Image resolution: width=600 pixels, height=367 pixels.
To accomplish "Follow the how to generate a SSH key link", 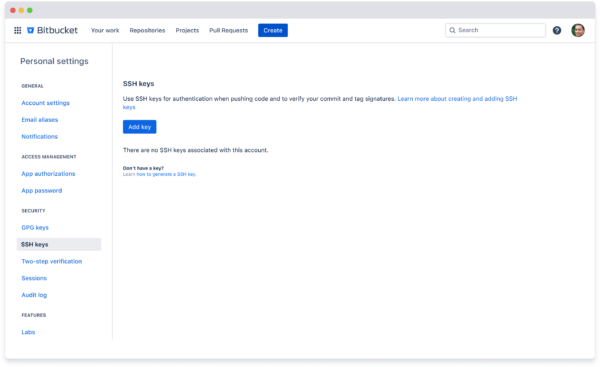I will 166,174.
